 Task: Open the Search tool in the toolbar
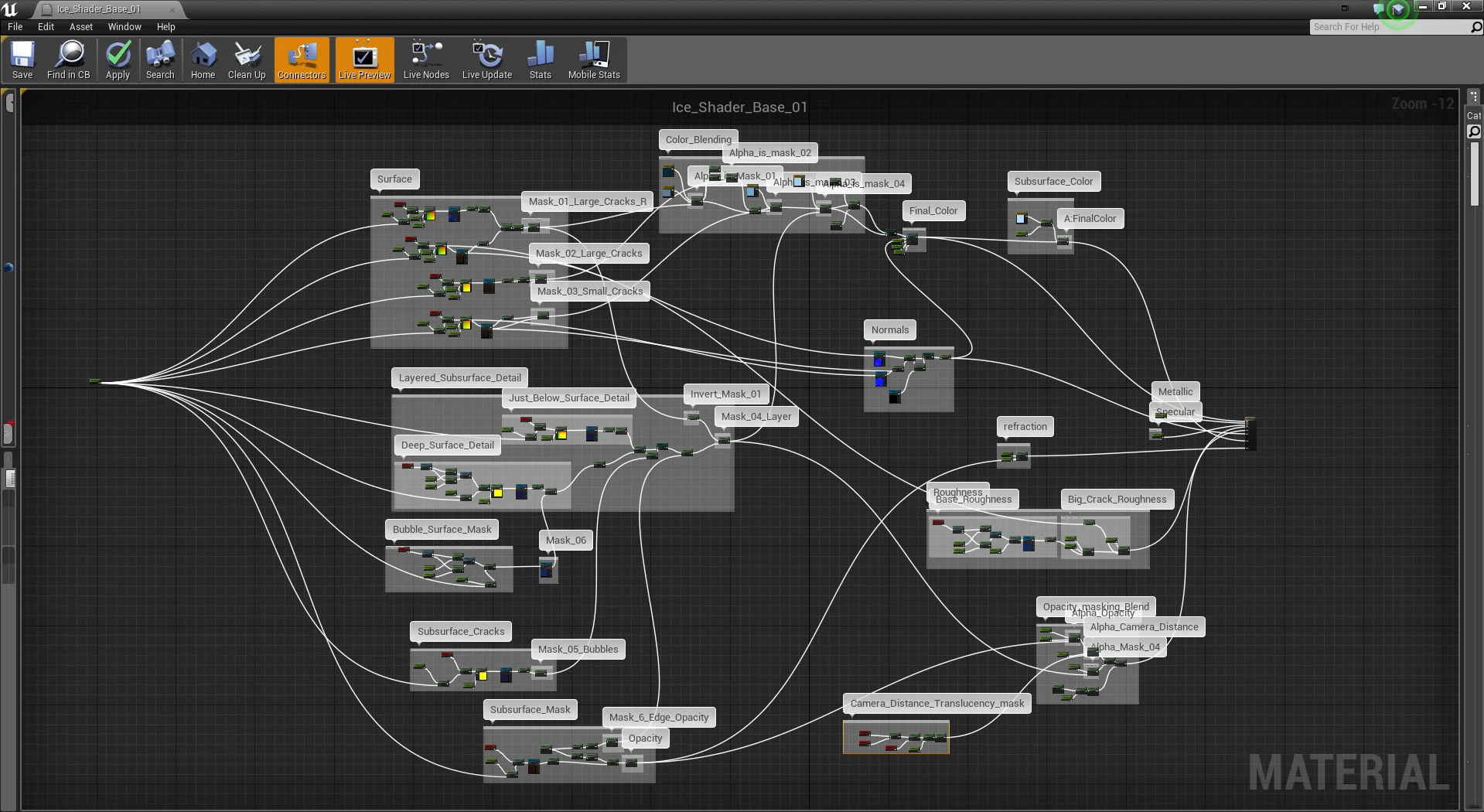coord(160,60)
